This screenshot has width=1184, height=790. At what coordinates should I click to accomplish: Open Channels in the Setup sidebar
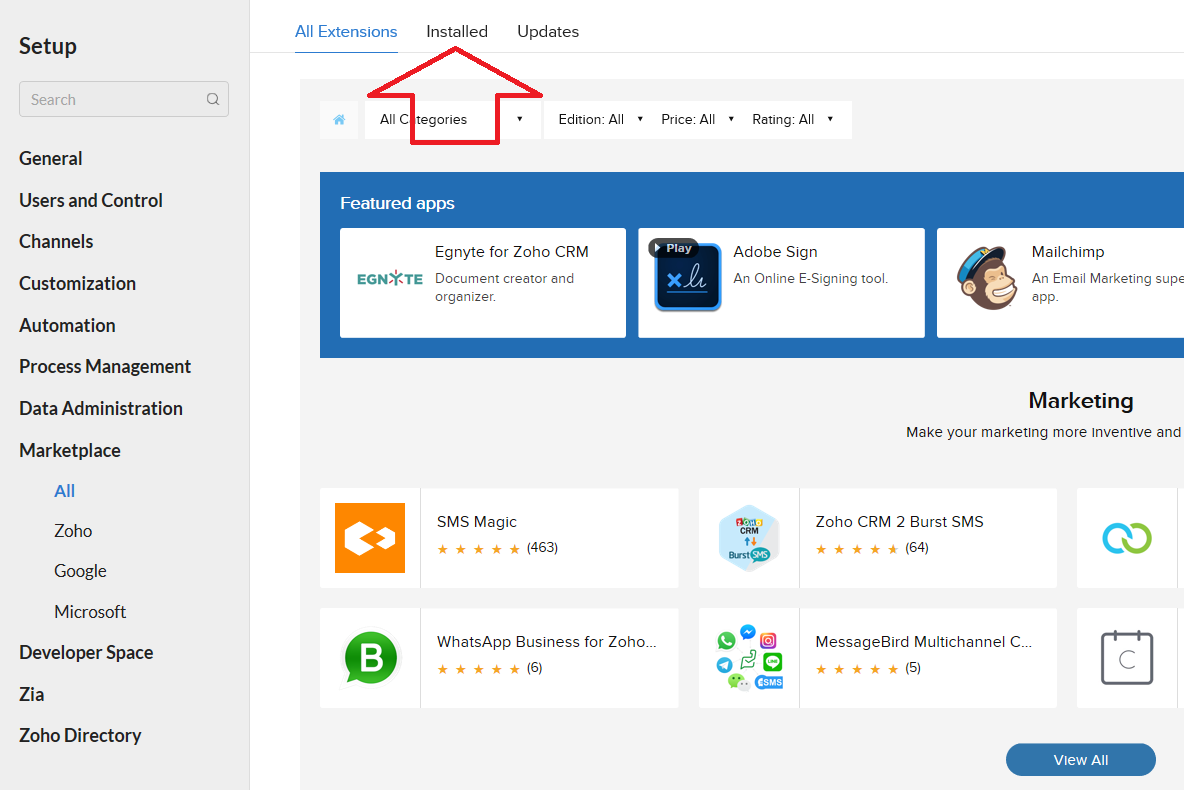pyautogui.click(x=56, y=242)
